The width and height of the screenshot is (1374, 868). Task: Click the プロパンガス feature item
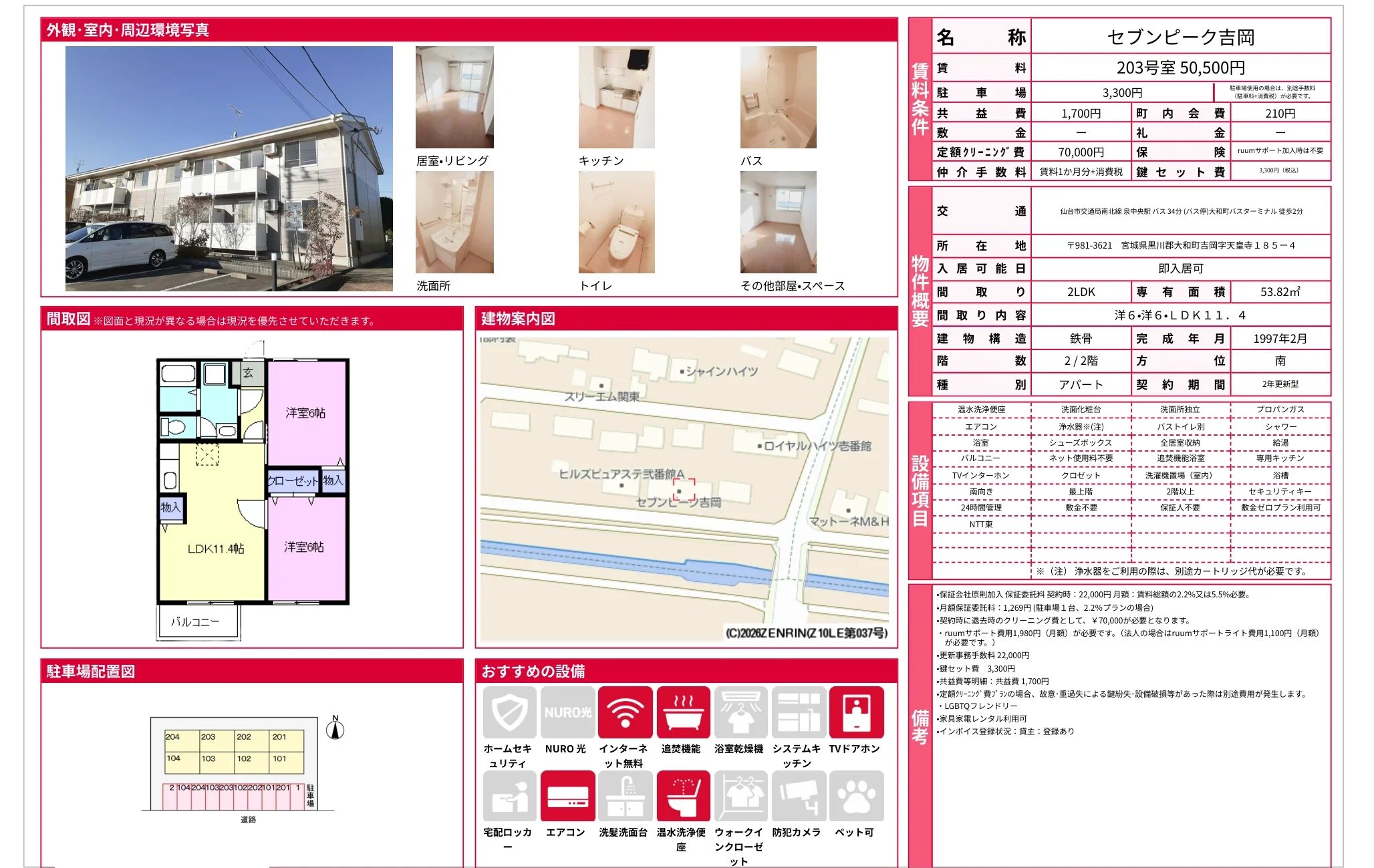(1280, 410)
